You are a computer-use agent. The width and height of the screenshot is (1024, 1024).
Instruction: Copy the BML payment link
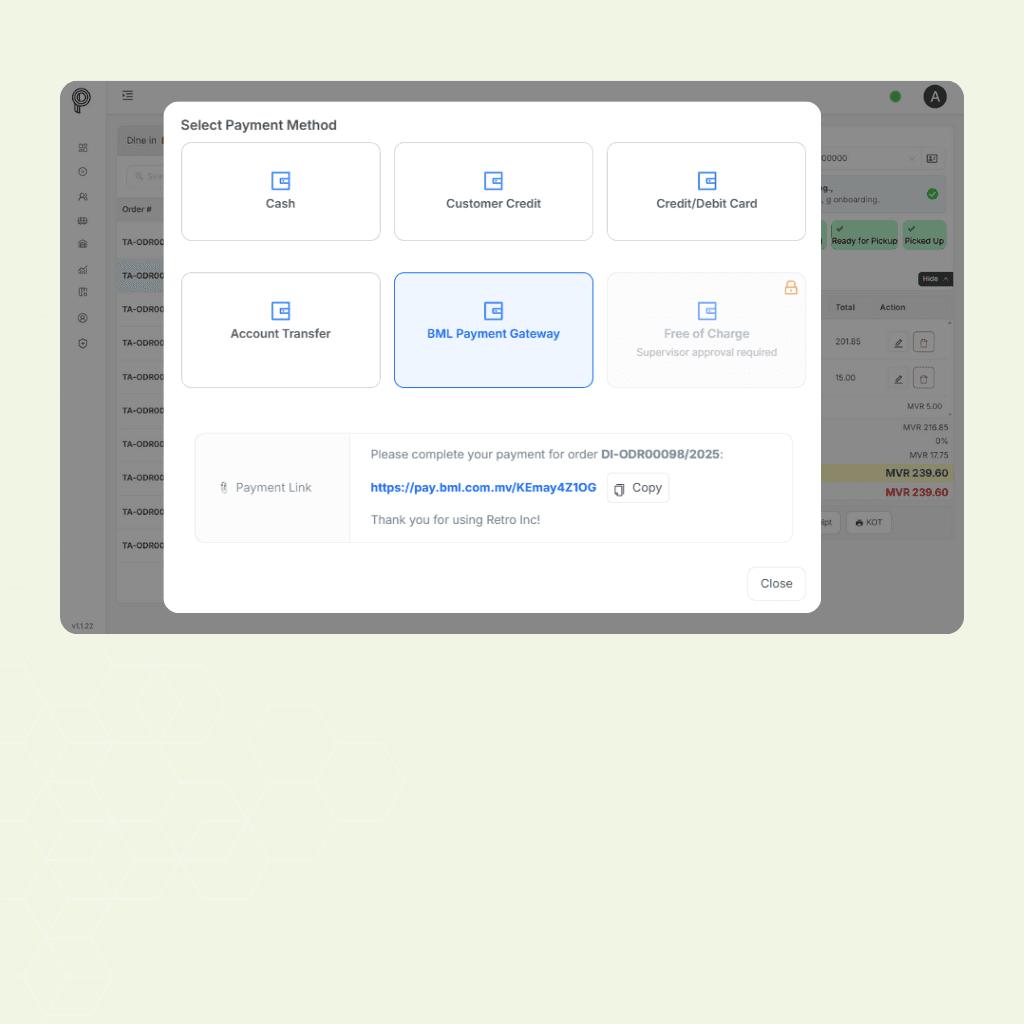[x=637, y=488]
